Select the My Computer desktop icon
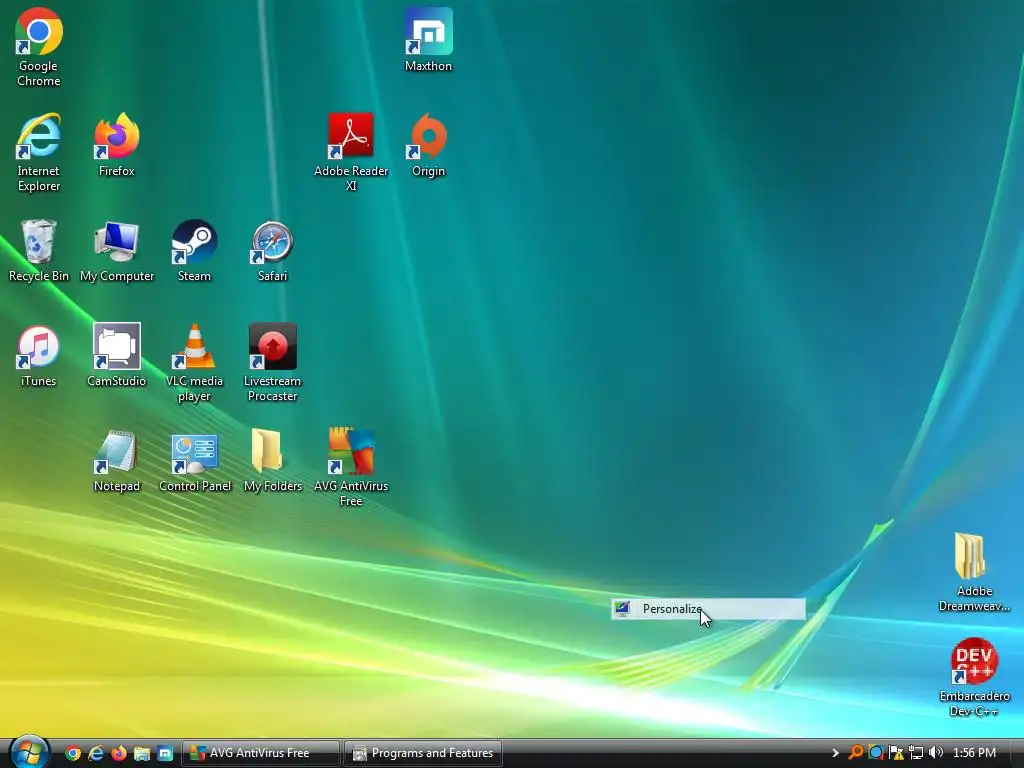The width and height of the screenshot is (1024, 768). [117, 251]
